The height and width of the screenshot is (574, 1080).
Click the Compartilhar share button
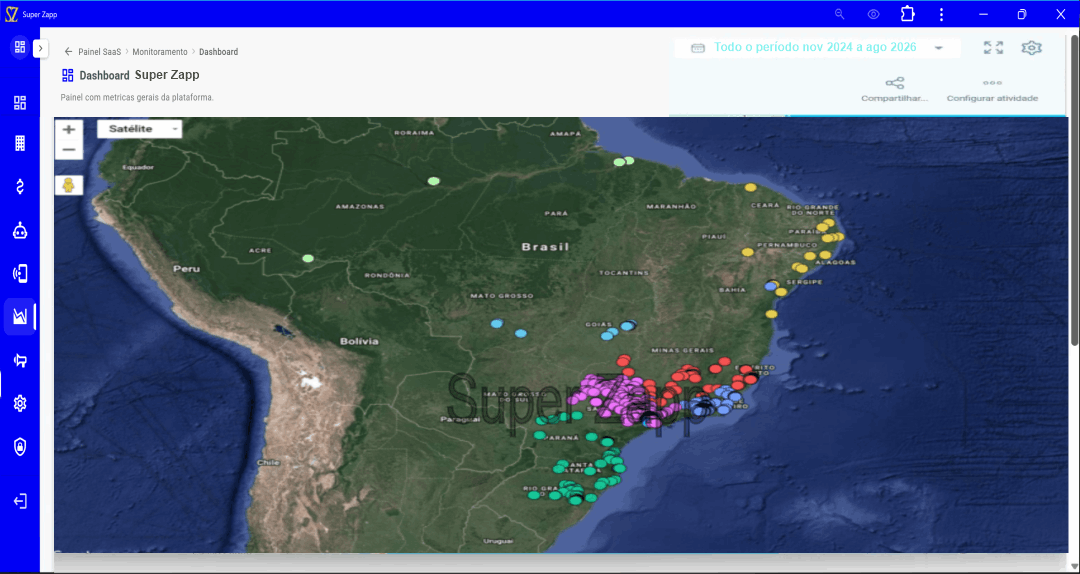tap(895, 90)
